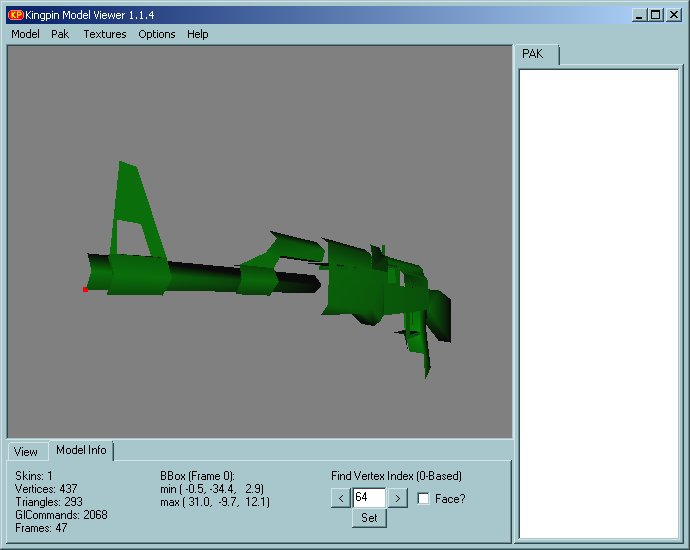Open the Pak menu
Screen dimensions: 690x550
(60, 34)
